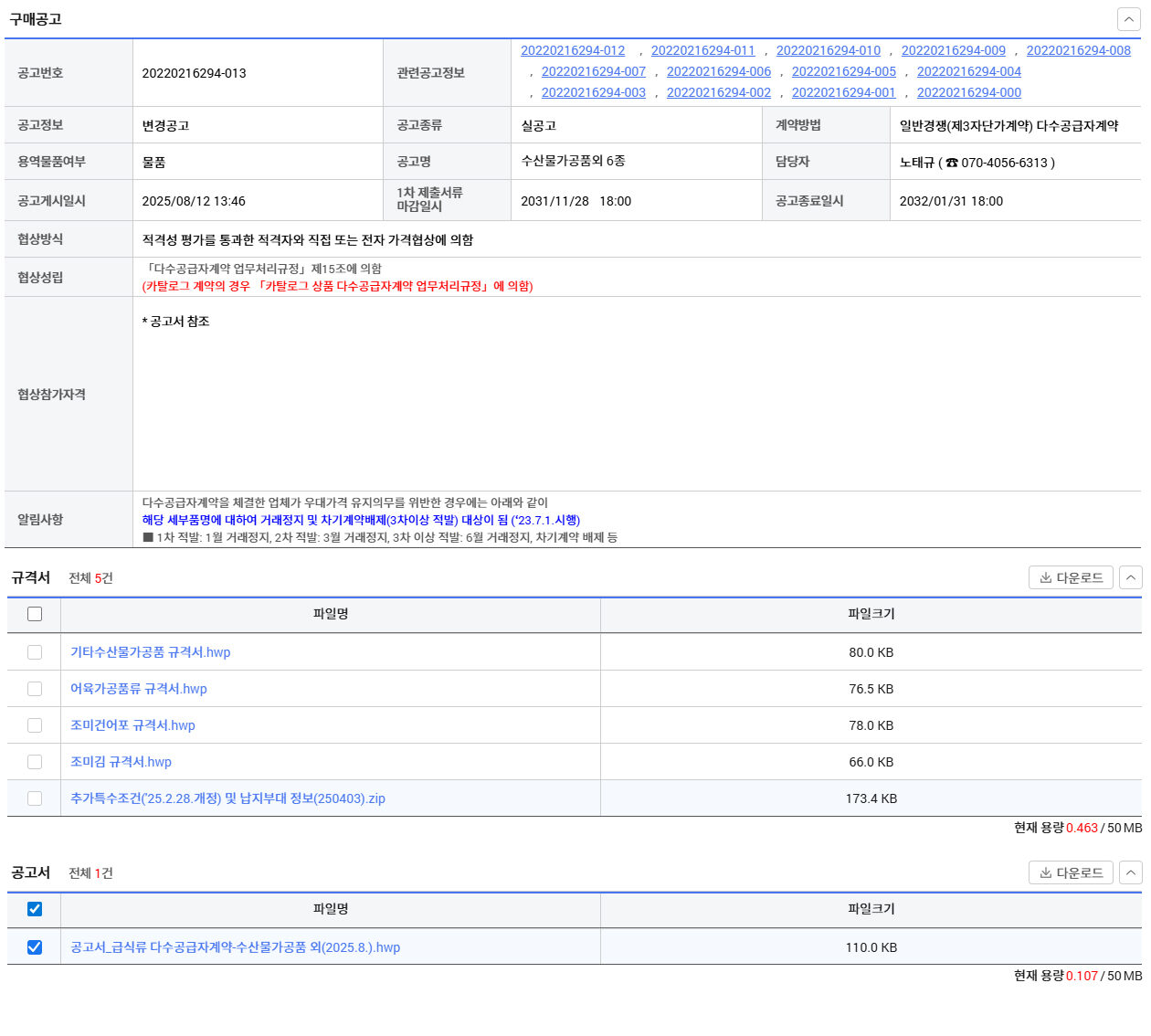Click the blue 거래정지 및 차기계약배제 notice

361,520
